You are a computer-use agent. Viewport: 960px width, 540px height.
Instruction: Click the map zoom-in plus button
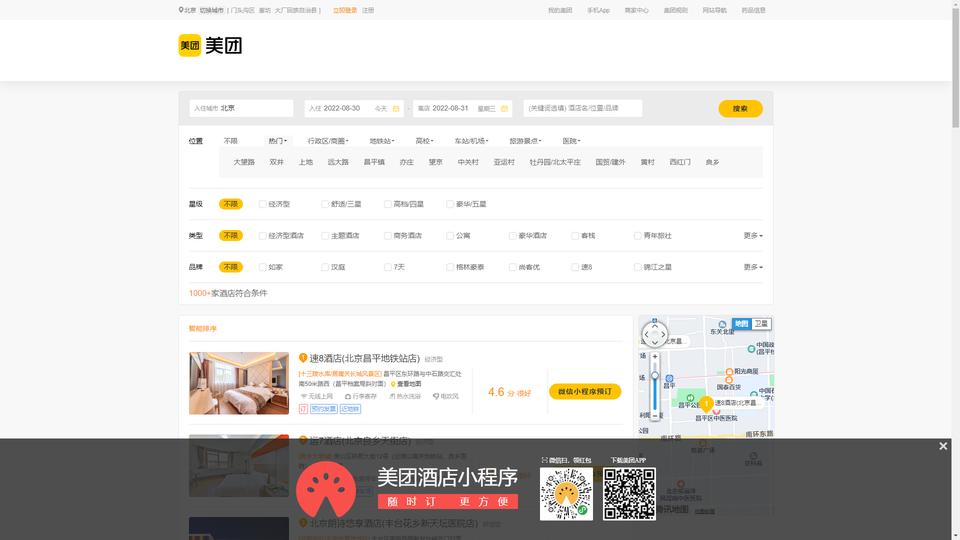[x=654, y=356]
